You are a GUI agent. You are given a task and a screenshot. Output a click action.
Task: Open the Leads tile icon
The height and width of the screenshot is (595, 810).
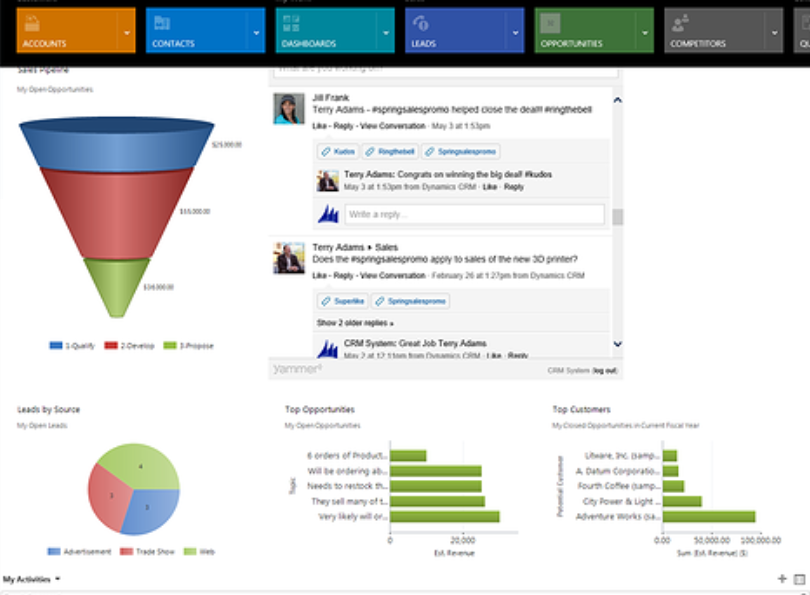[x=420, y=23]
